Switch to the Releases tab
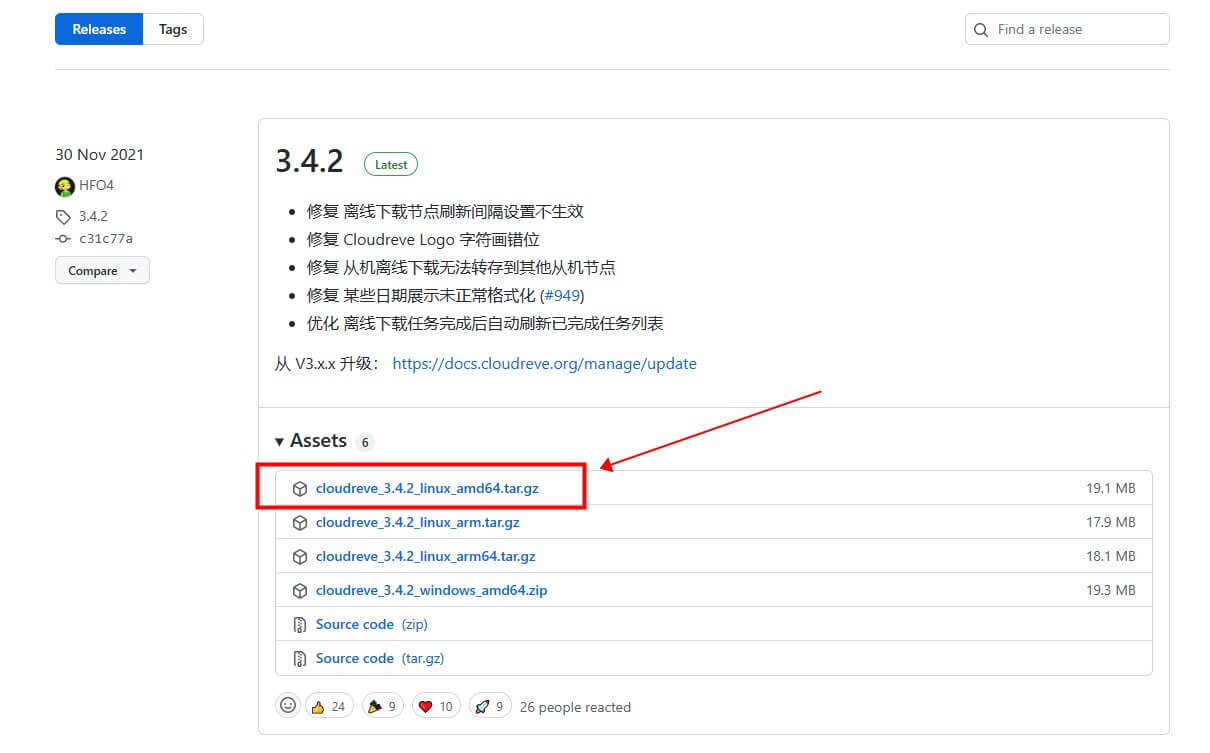The image size is (1210, 753). pos(99,29)
